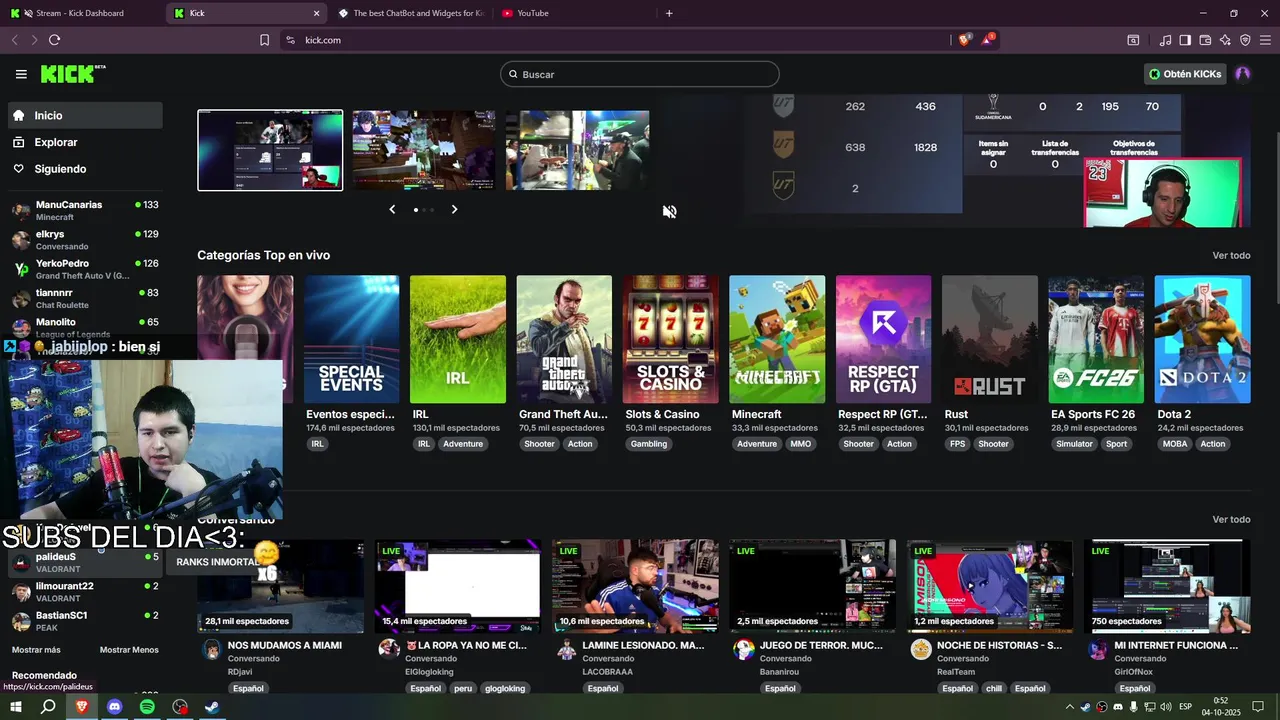Open the Brave Shields icon

pyautogui.click(x=964, y=40)
